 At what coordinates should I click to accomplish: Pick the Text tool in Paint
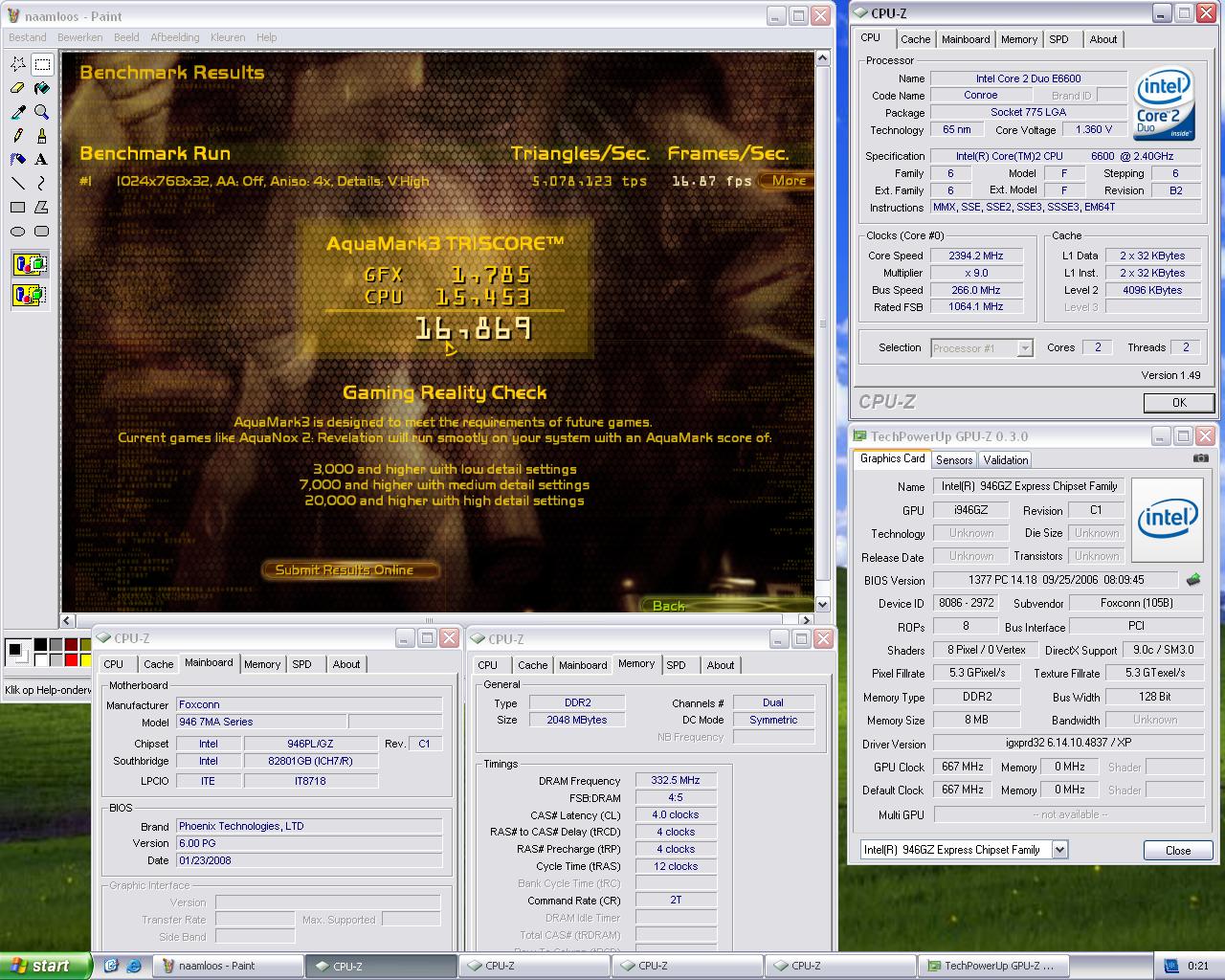[x=42, y=160]
